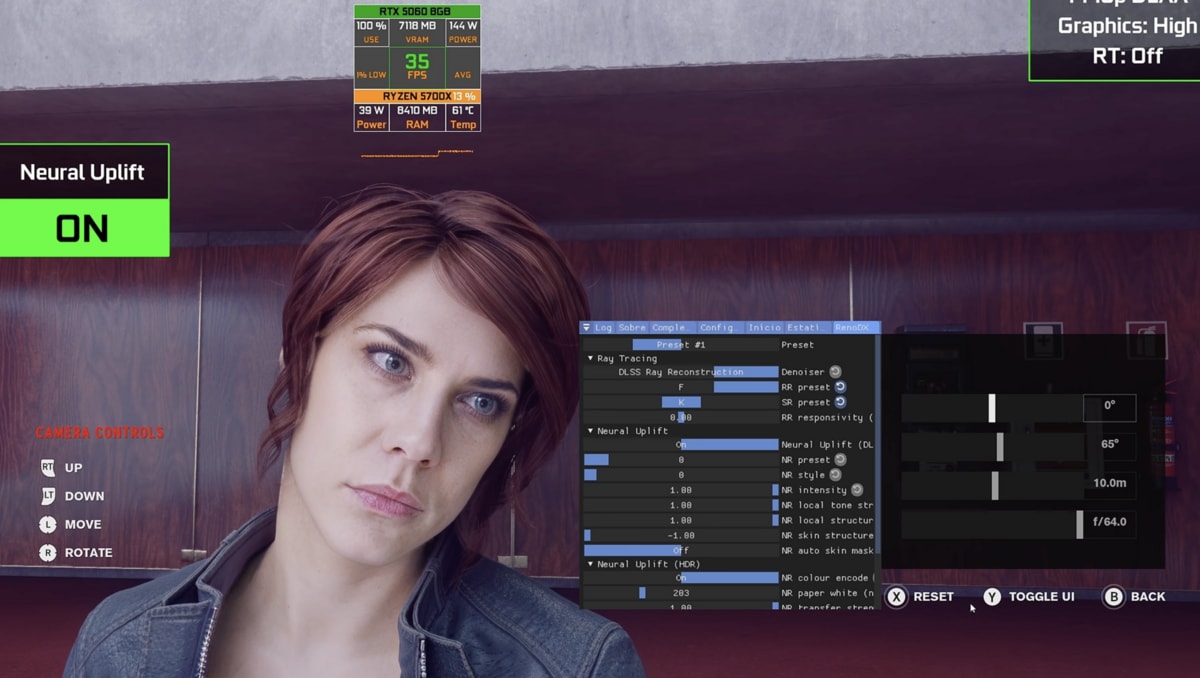This screenshot has height=678, width=1200.
Task: Click the 144 W POWER readout
Action: point(463,26)
